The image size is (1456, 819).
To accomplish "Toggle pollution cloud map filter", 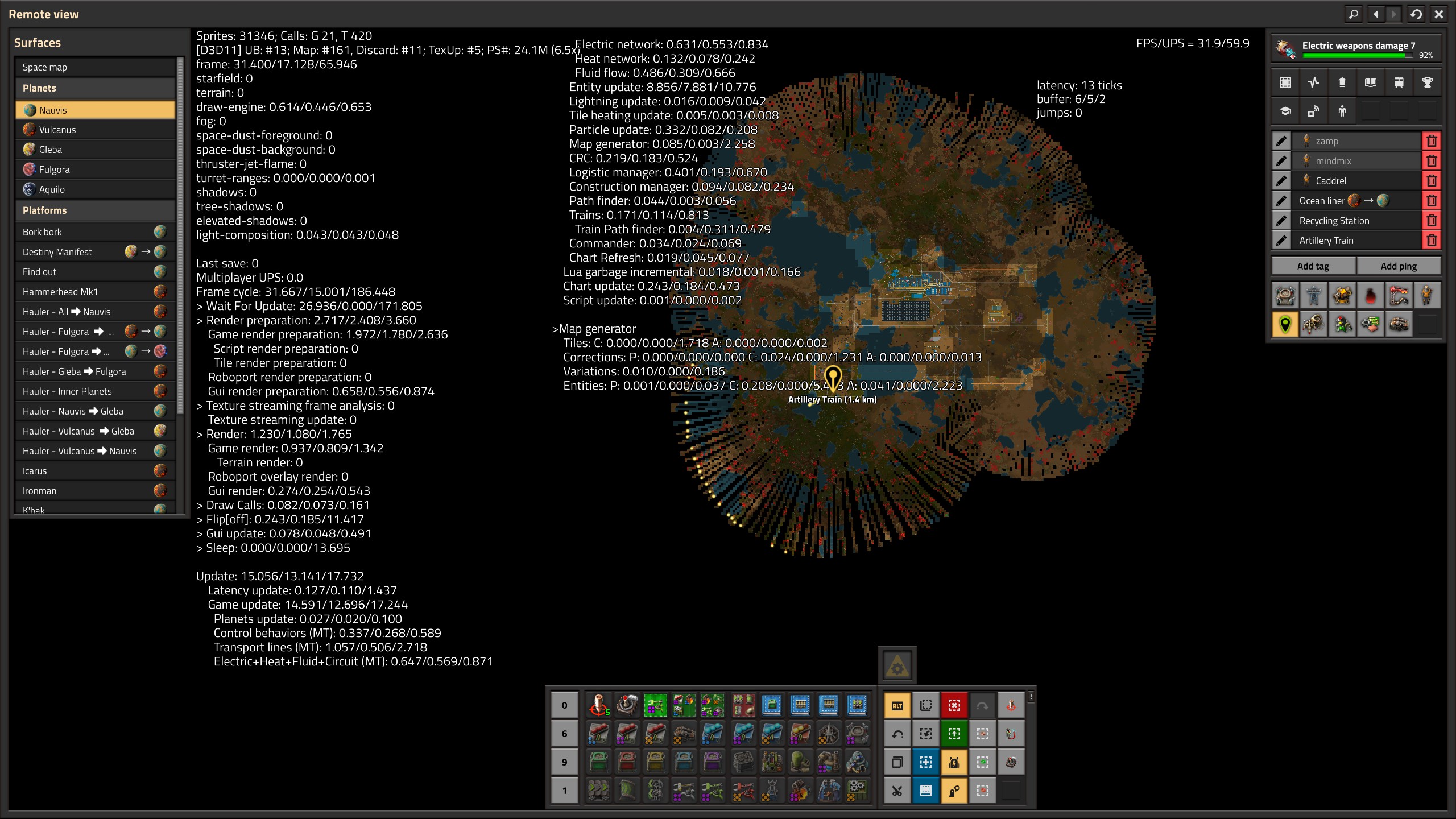I will [1371, 295].
